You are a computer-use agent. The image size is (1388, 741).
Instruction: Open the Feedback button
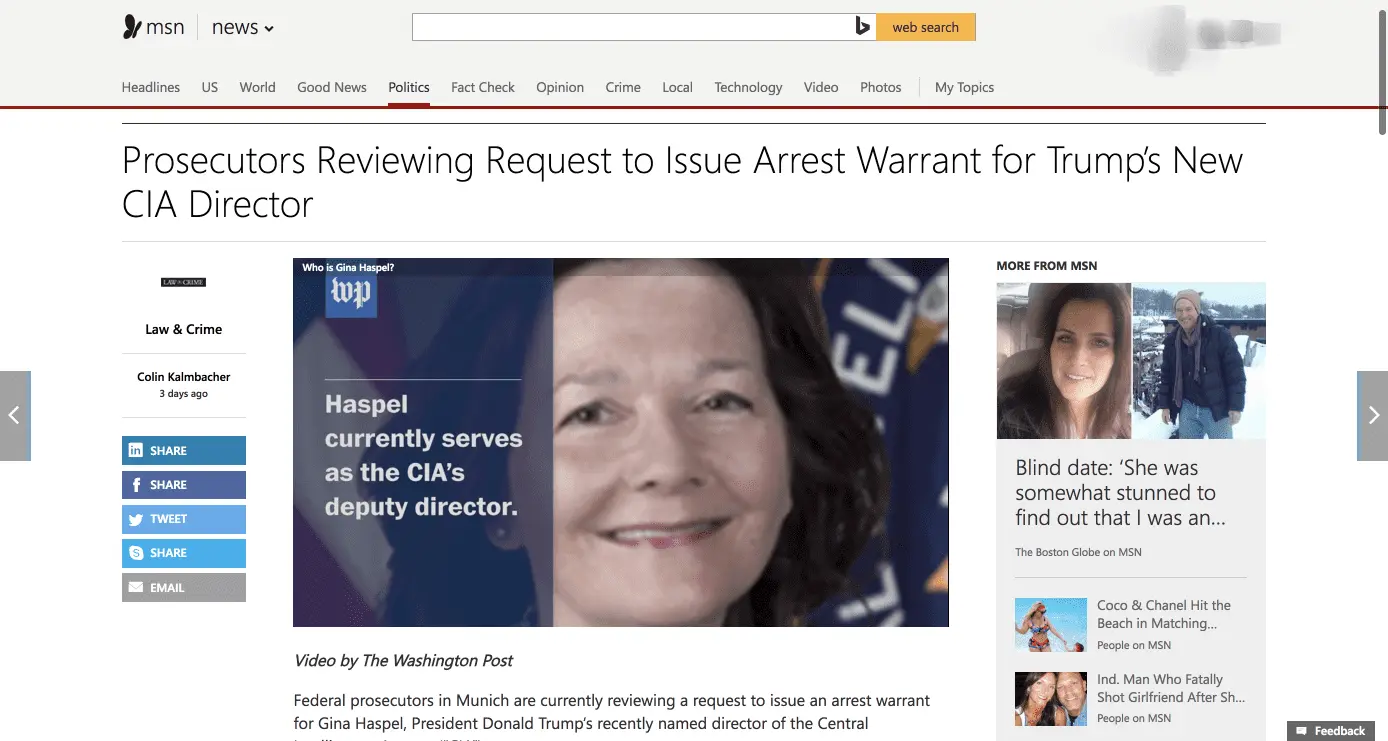1331,731
